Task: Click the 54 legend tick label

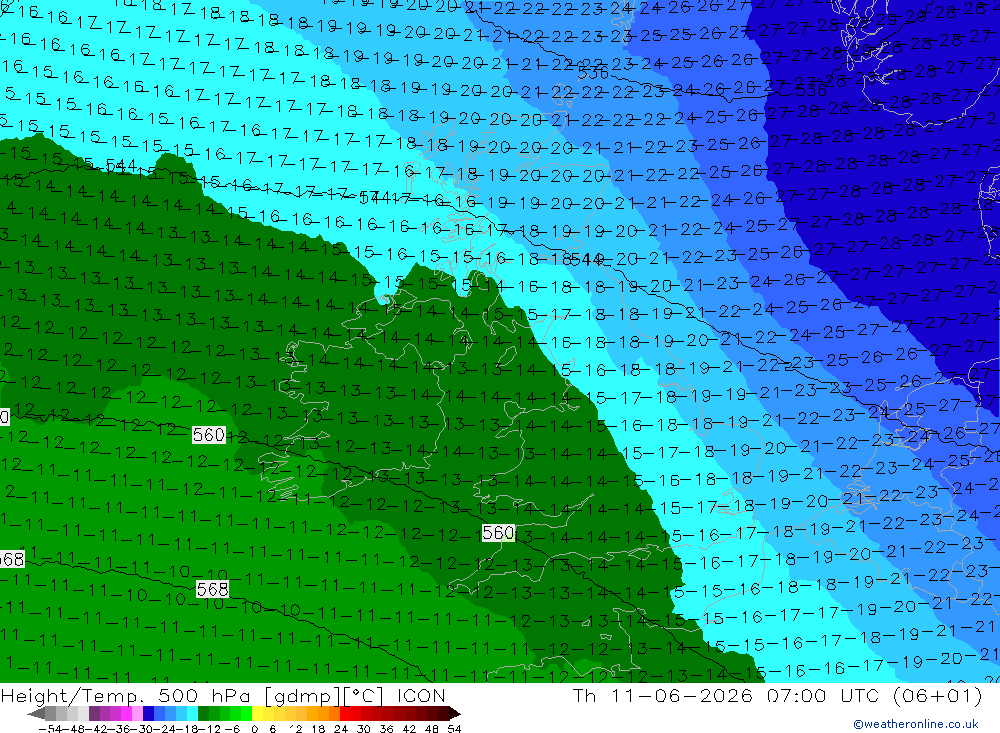Action: pos(454,729)
